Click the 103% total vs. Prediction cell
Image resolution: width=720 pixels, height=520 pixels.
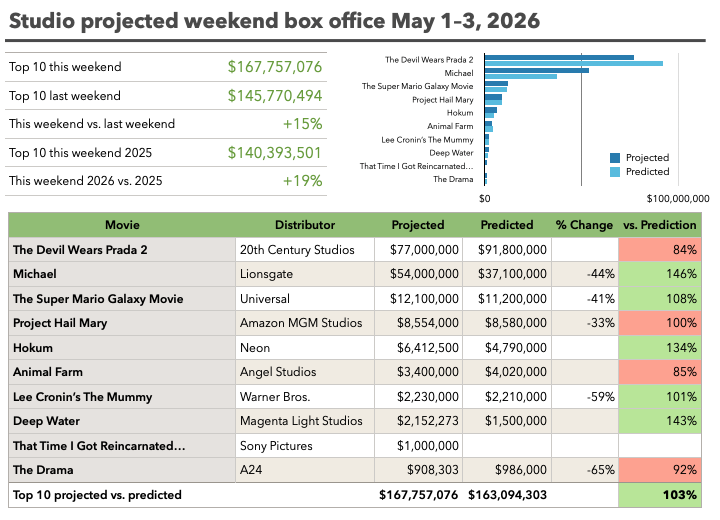(x=660, y=495)
